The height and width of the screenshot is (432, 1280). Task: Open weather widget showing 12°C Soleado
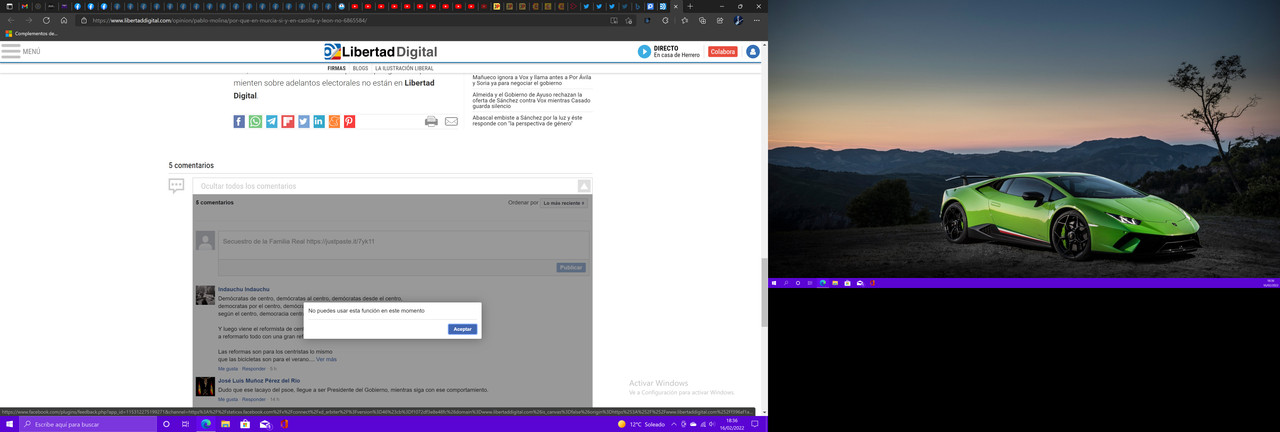click(640, 424)
